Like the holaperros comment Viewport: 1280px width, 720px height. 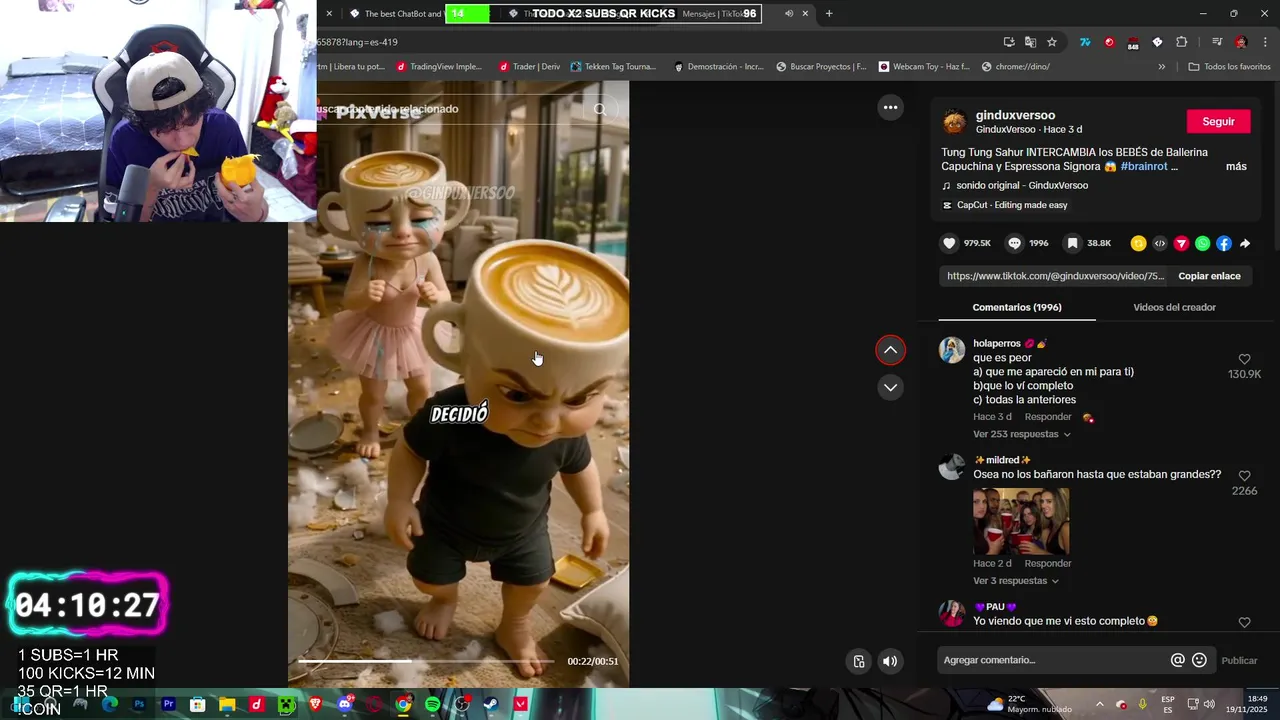1244,359
